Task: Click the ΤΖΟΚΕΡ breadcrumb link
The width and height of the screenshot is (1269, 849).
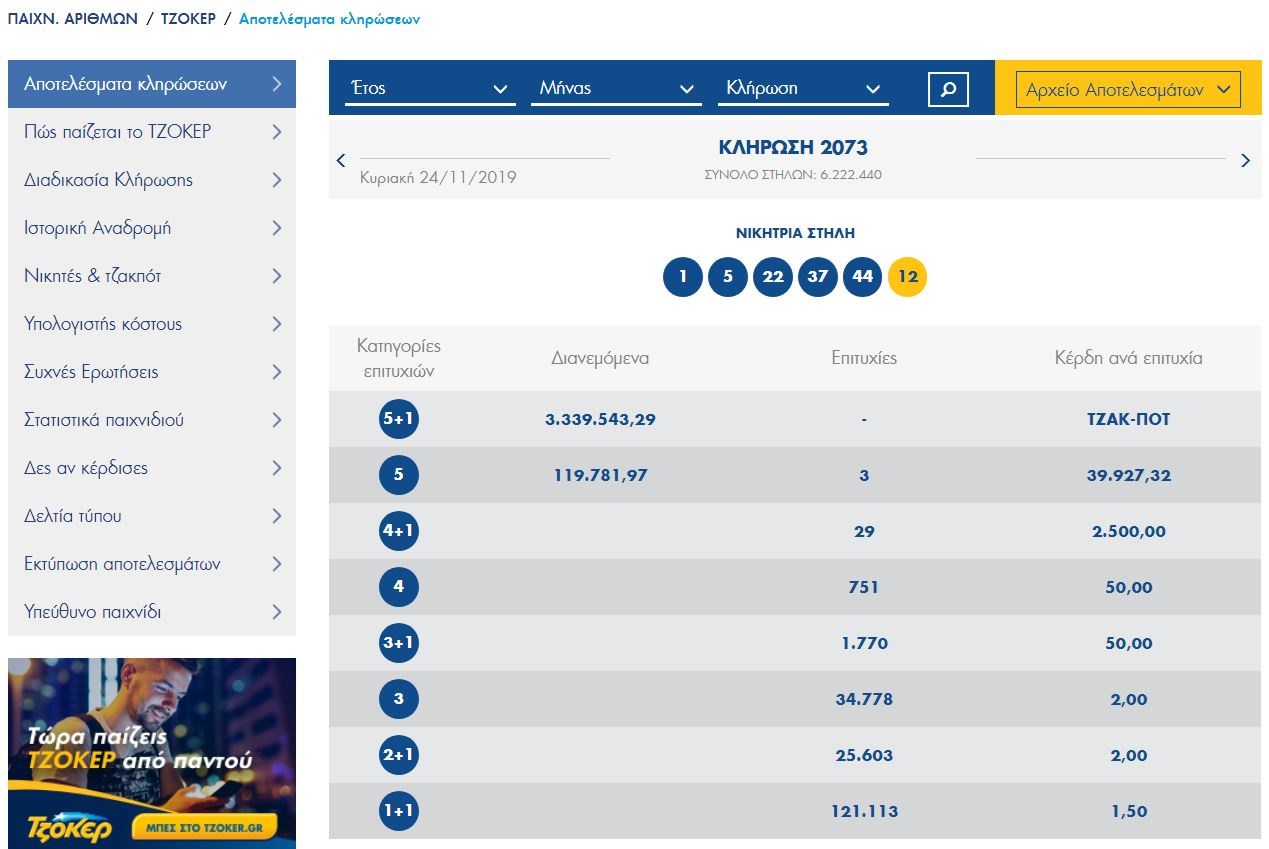Action: point(188,19)
